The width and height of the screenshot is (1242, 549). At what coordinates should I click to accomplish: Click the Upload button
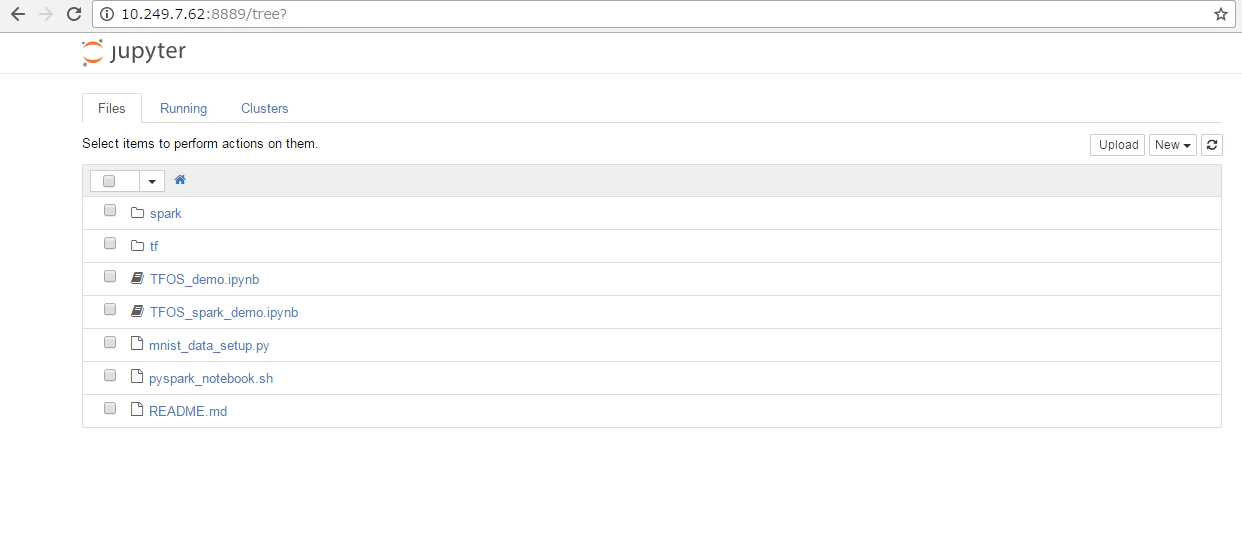[1118, 145]
